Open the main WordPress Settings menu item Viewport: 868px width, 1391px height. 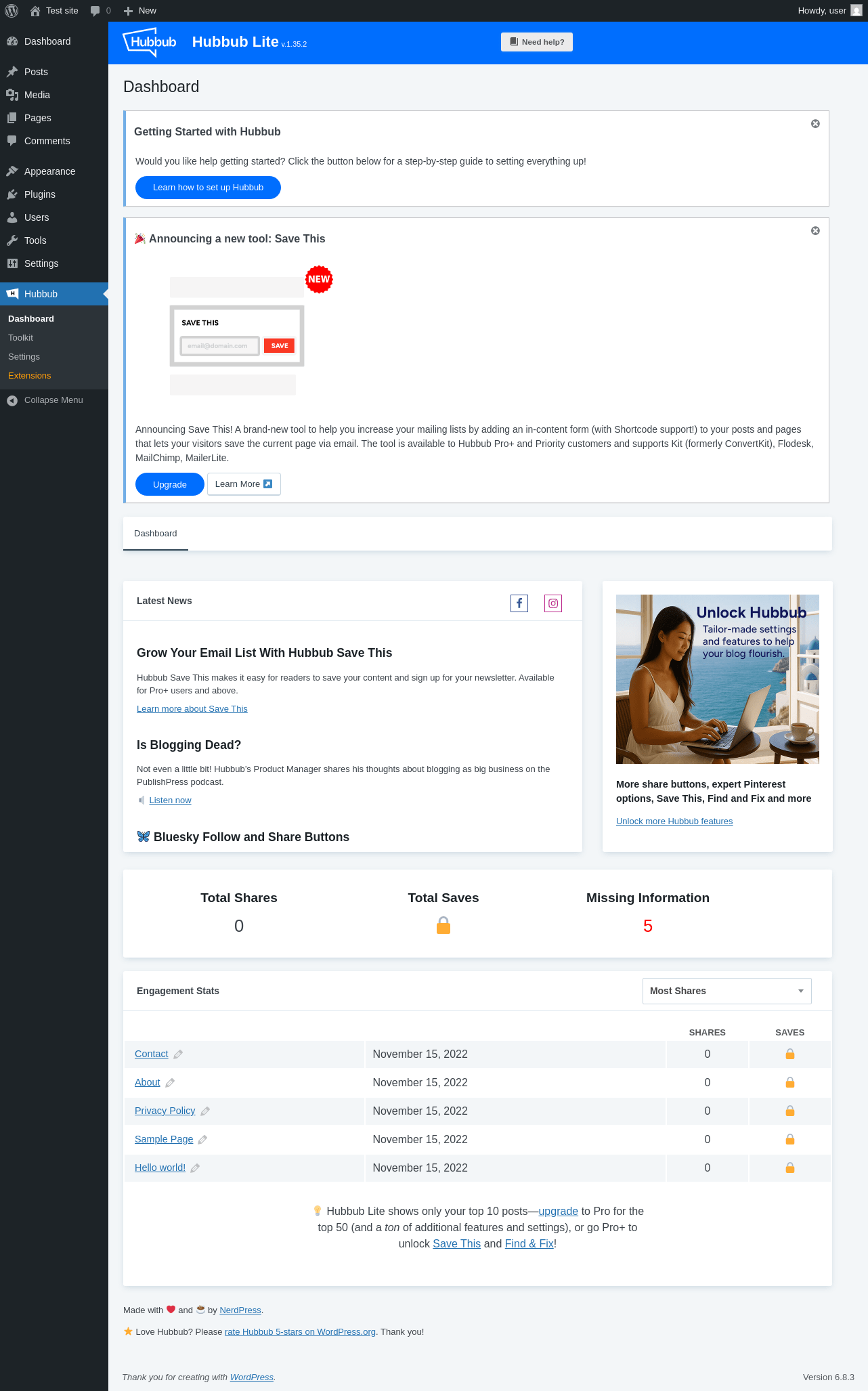coord(54,263)
